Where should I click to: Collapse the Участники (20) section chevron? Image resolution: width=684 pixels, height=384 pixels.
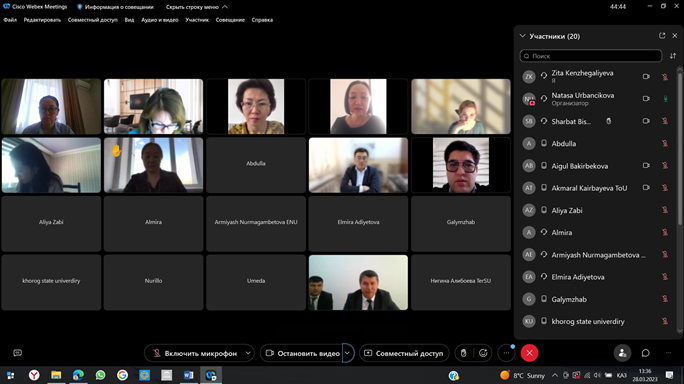click(x=523, y=36)
